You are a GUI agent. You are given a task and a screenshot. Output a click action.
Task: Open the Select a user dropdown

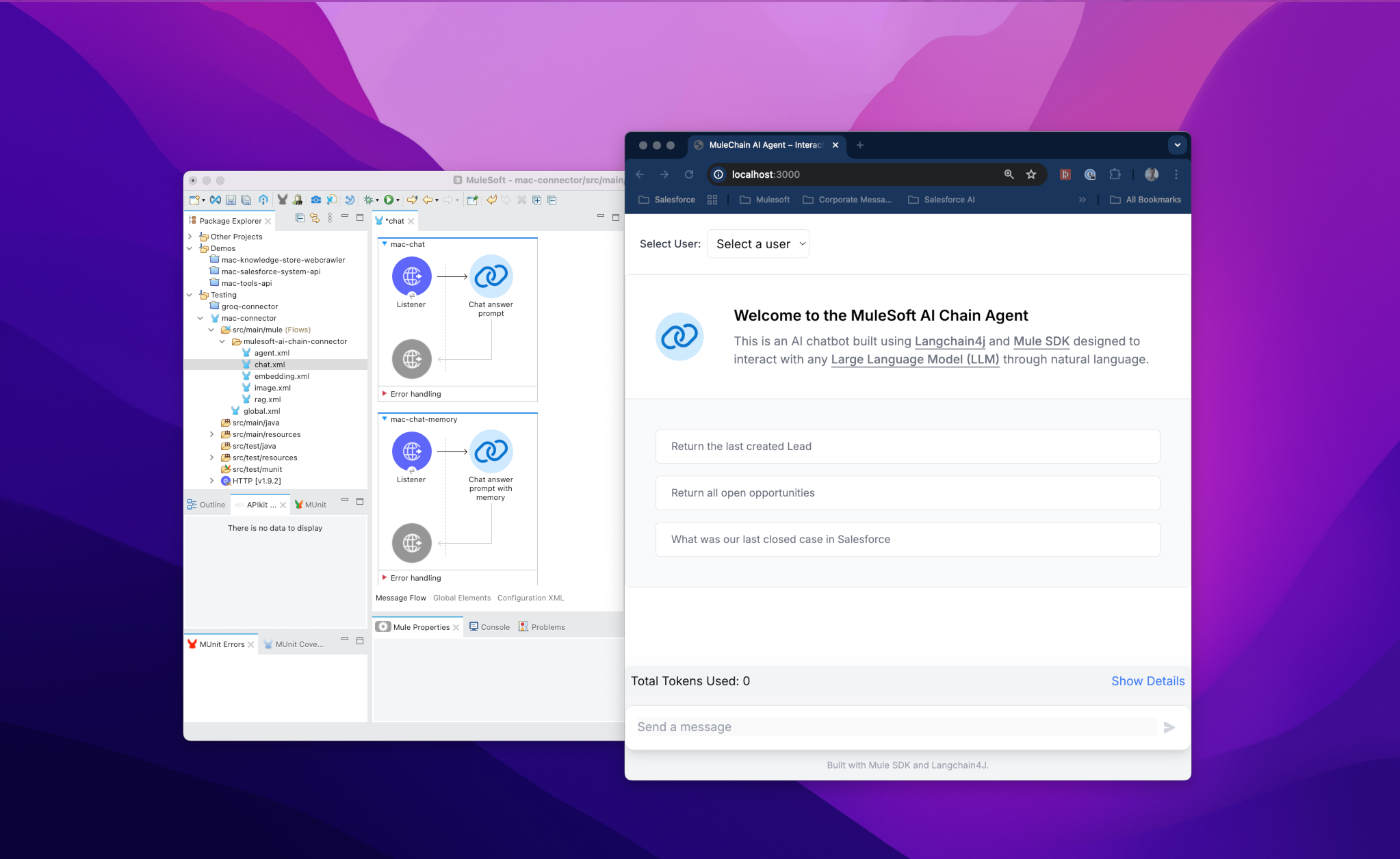tap(758, 244)
